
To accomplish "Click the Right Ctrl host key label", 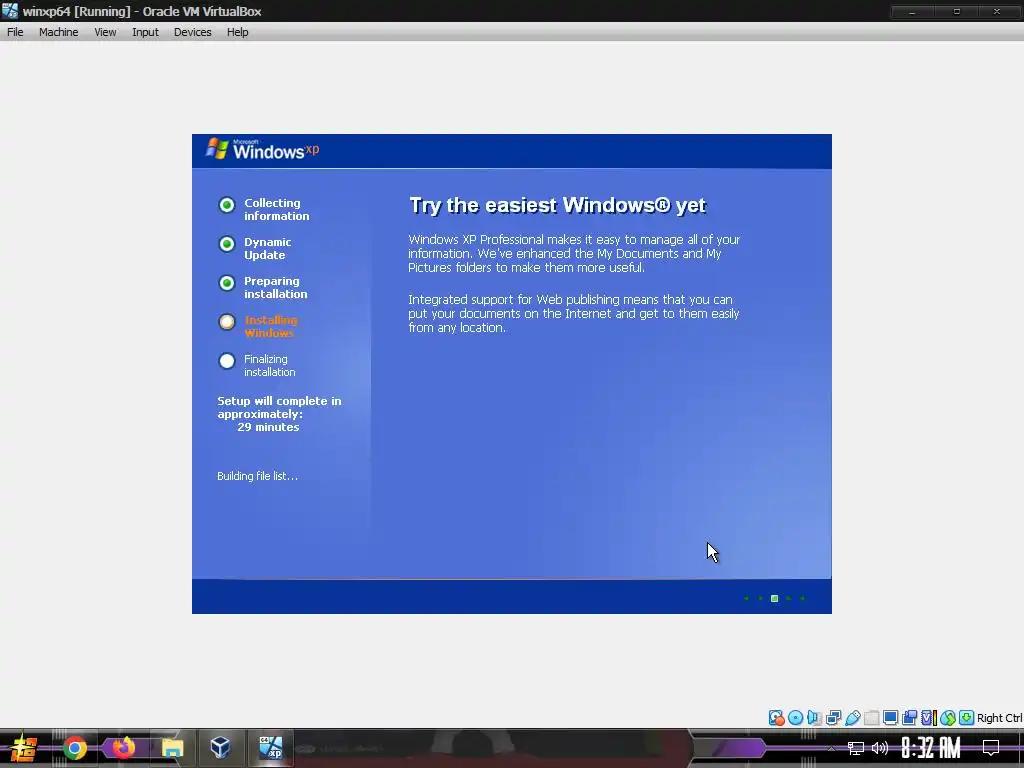I will point(999,718).
